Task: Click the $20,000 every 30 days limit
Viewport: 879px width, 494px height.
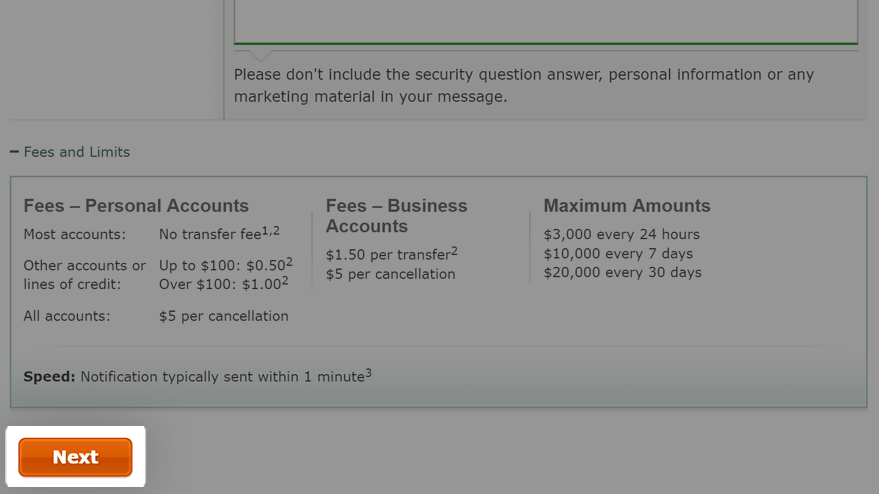Action: coord(622,273)
